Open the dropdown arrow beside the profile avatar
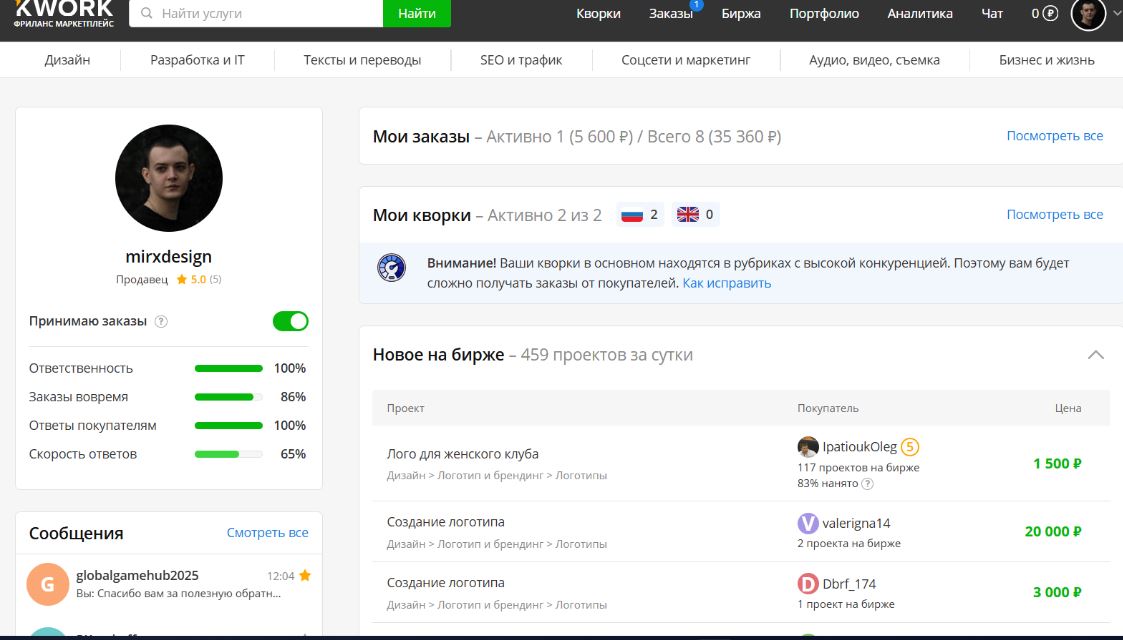Viewport: 1123px width, 640px height. 1116,14
